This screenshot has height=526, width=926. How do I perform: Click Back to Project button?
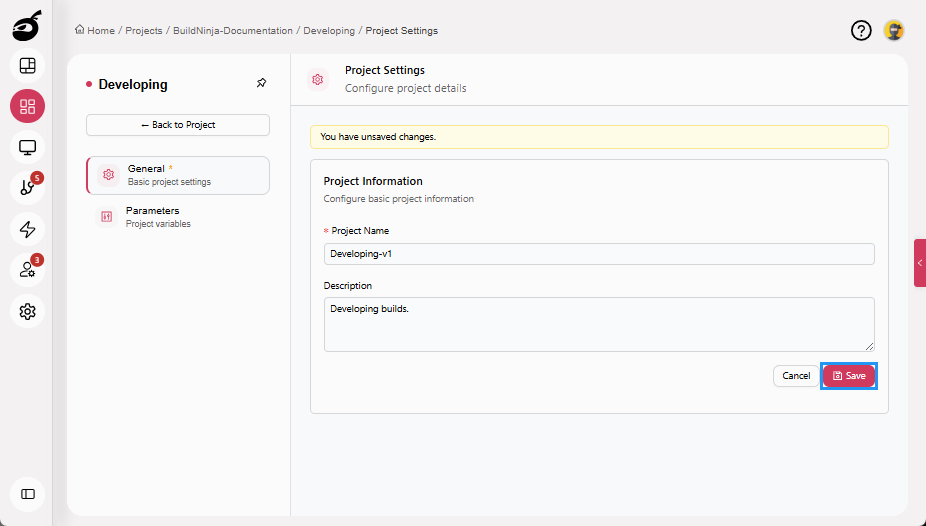click(178, 125)
